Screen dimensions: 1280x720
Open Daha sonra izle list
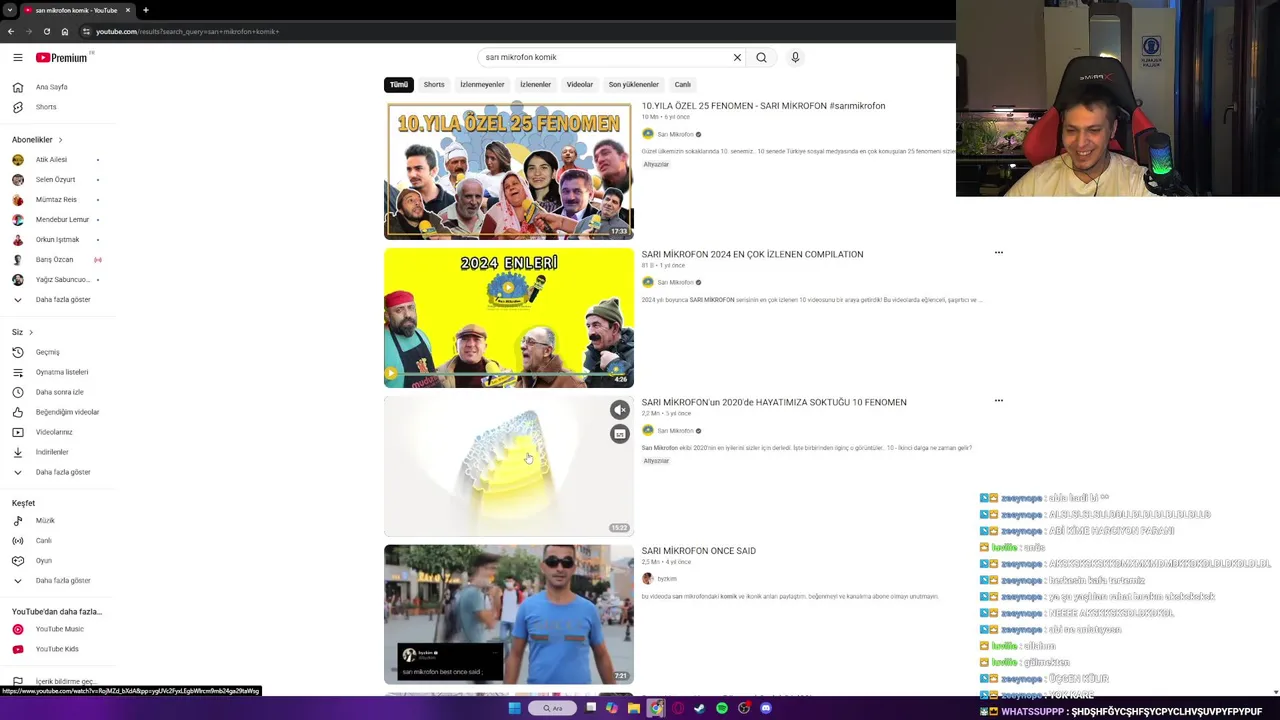[60, 392]
